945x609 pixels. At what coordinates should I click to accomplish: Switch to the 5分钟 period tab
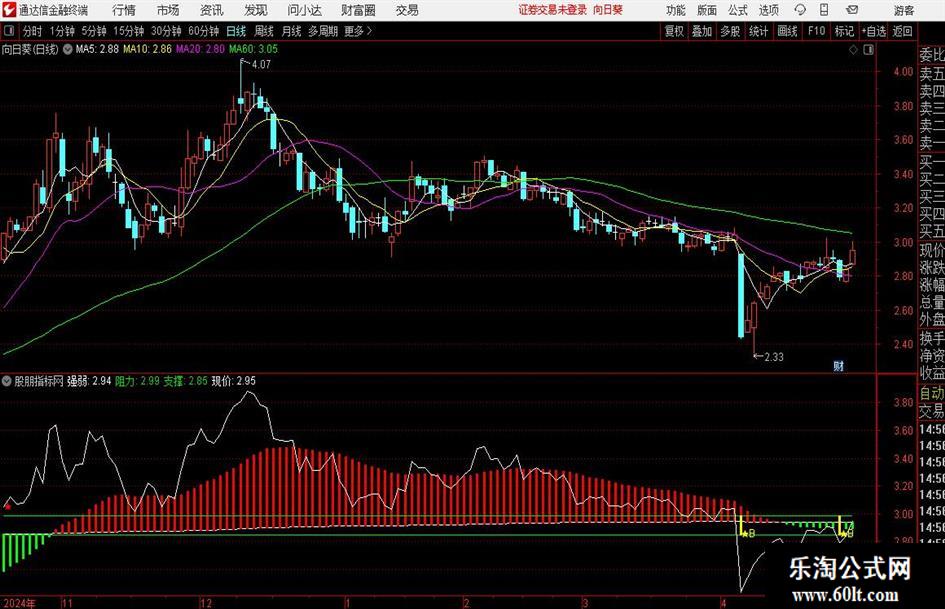pyautogui.click(x=94, y=31)
